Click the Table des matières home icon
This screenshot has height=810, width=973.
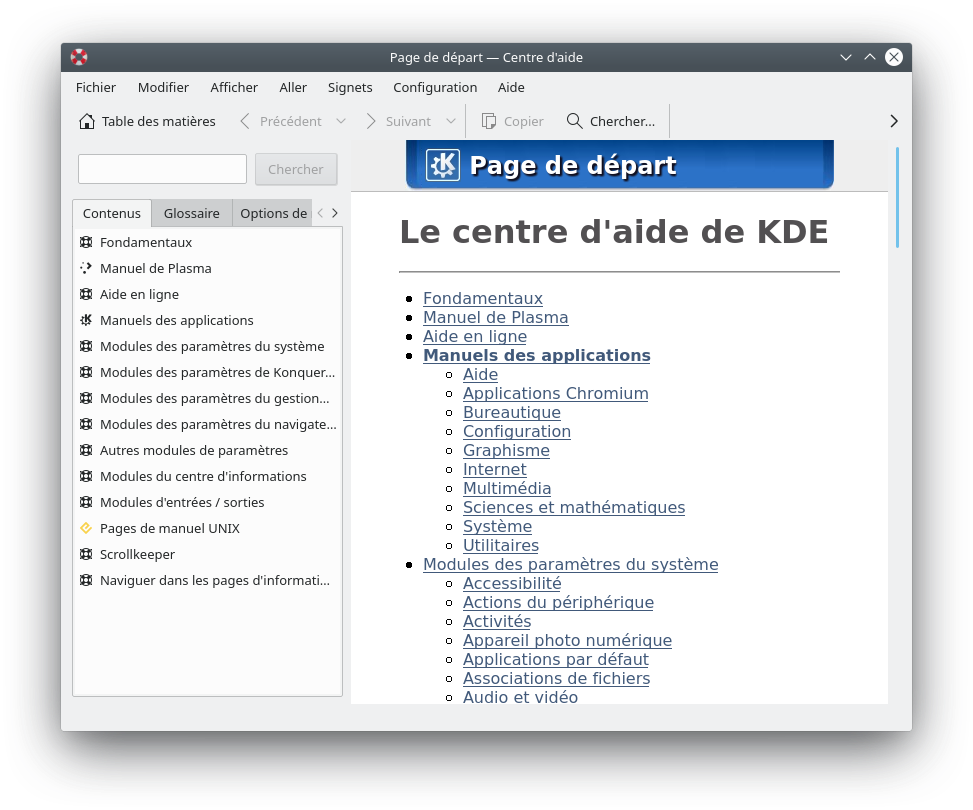(87, 121)
